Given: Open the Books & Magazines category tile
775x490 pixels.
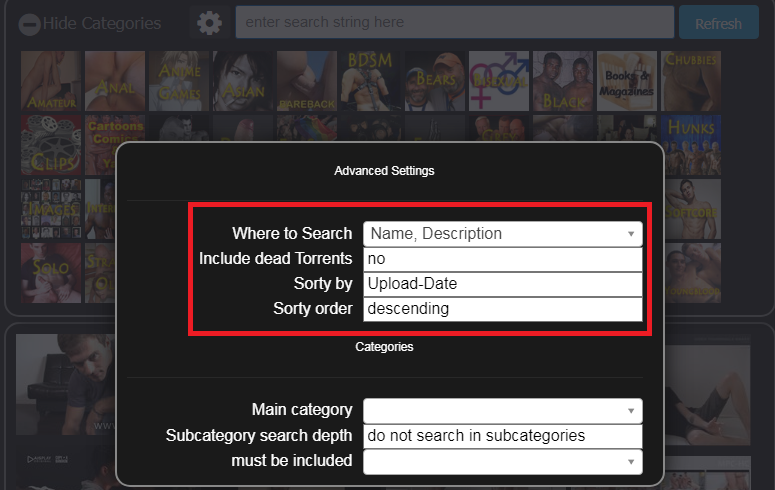Looking at the screenshot, I should 627,81.
